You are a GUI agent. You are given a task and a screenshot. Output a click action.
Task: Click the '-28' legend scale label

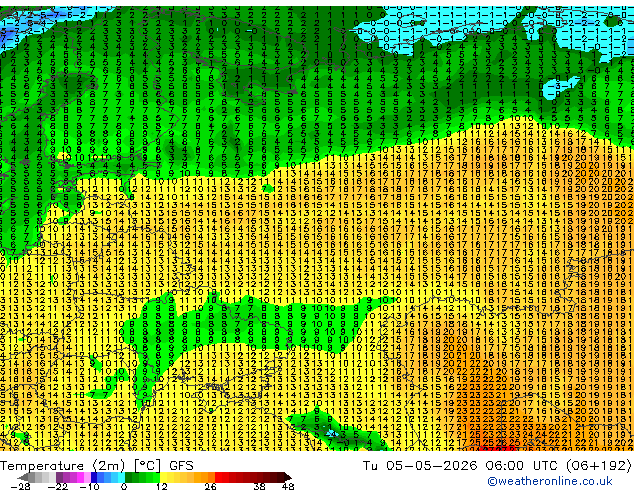click(x=20, y=486)
